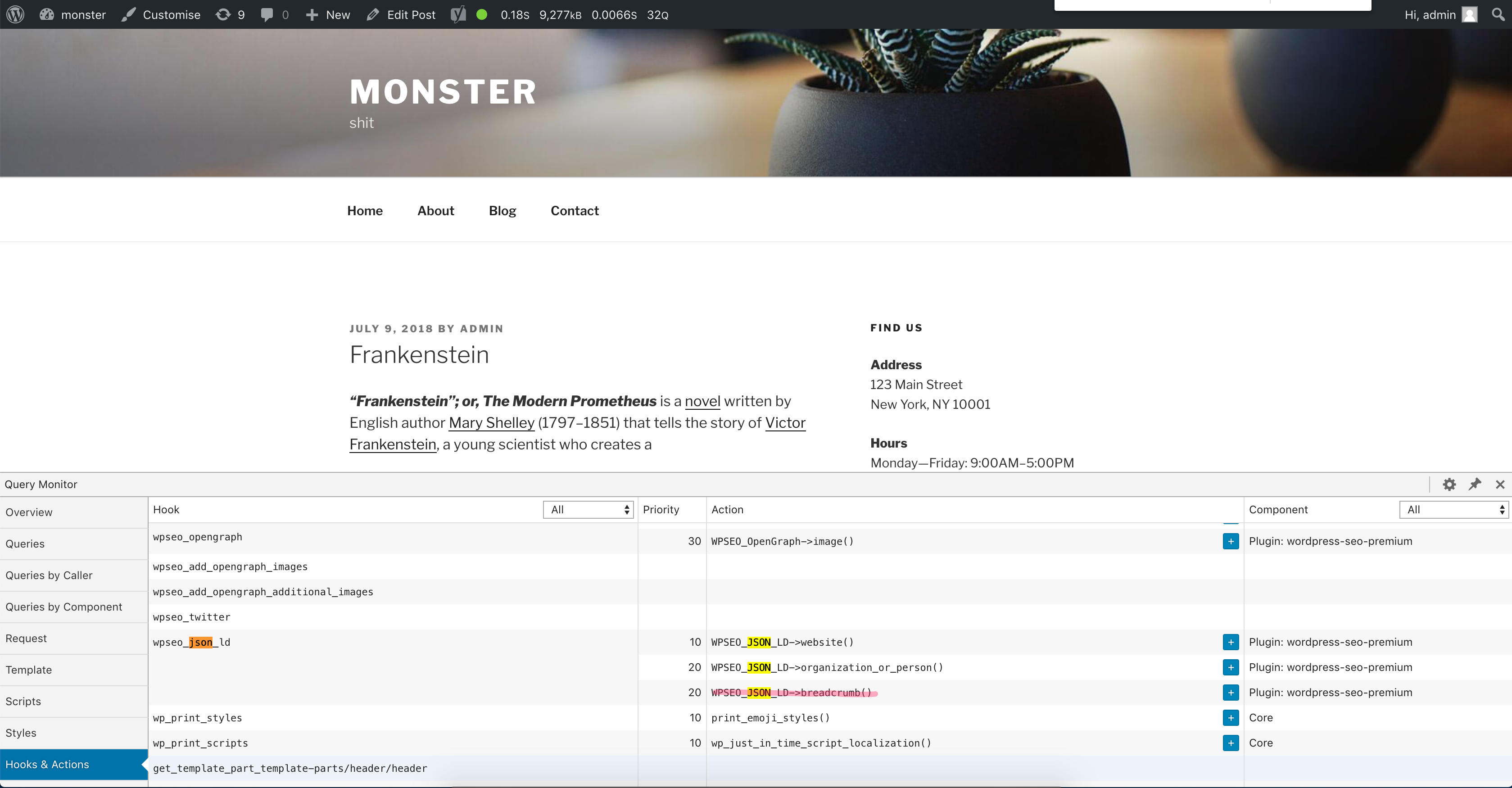Click the wp_print_scripts hook row
The height and width of the screenshot is (788, 1512).
[393, 743]
